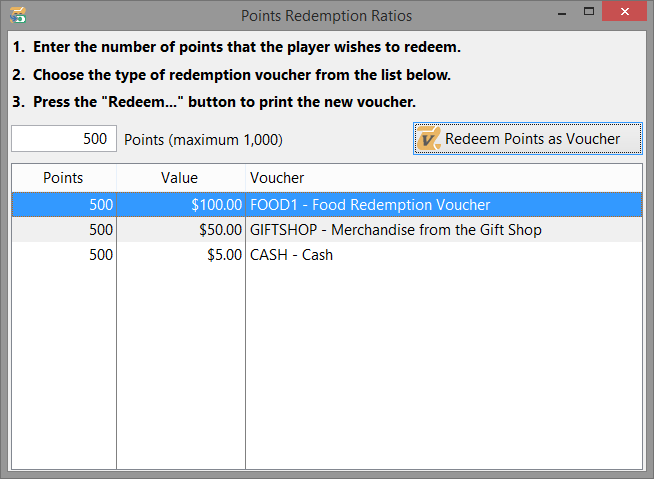Close the Points Redemption Ratios window
654x479 pixels.
(x=624, y=12)
